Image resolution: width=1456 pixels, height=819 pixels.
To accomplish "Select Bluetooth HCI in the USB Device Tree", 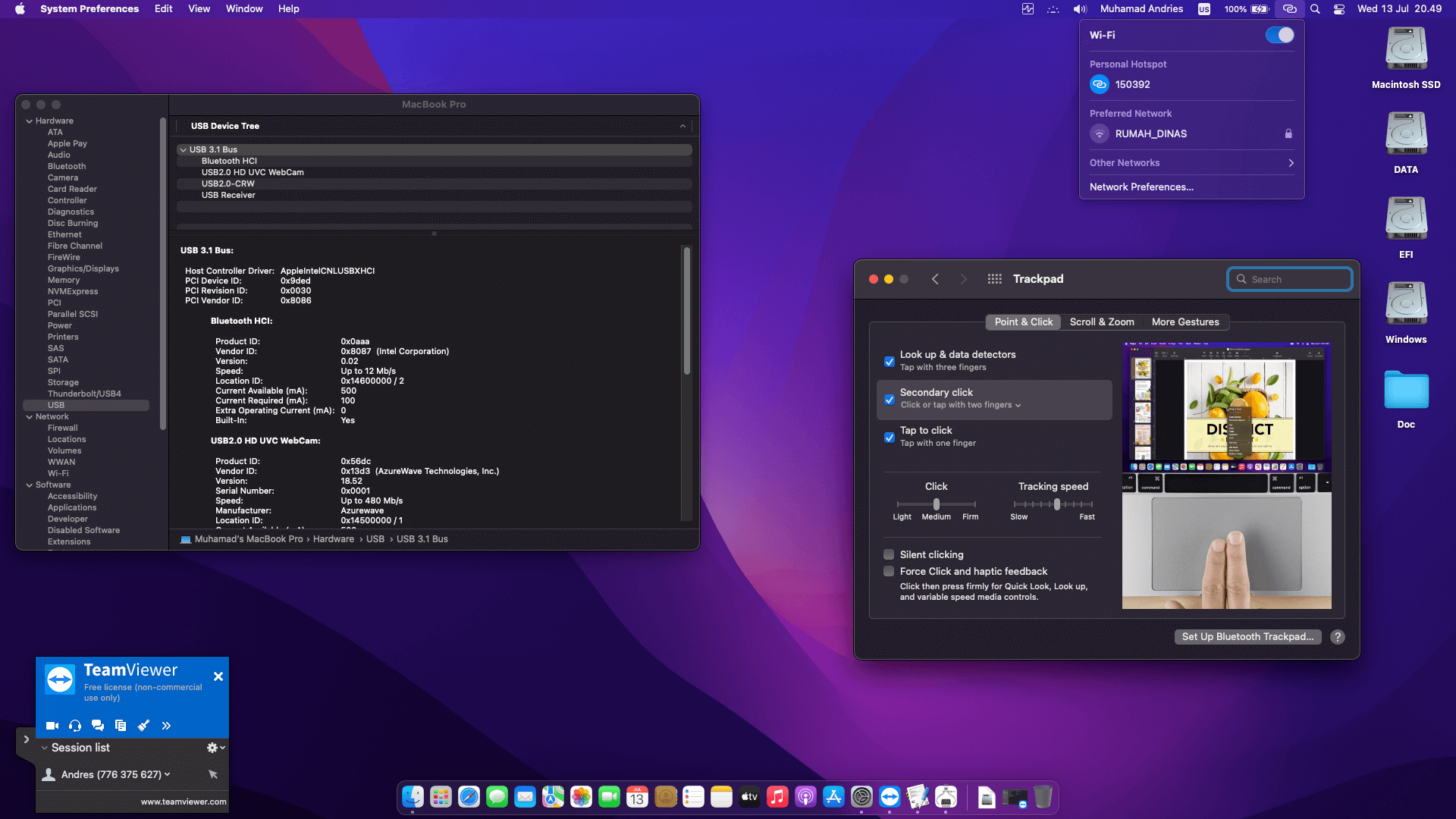I will click(x=434, y=161).
